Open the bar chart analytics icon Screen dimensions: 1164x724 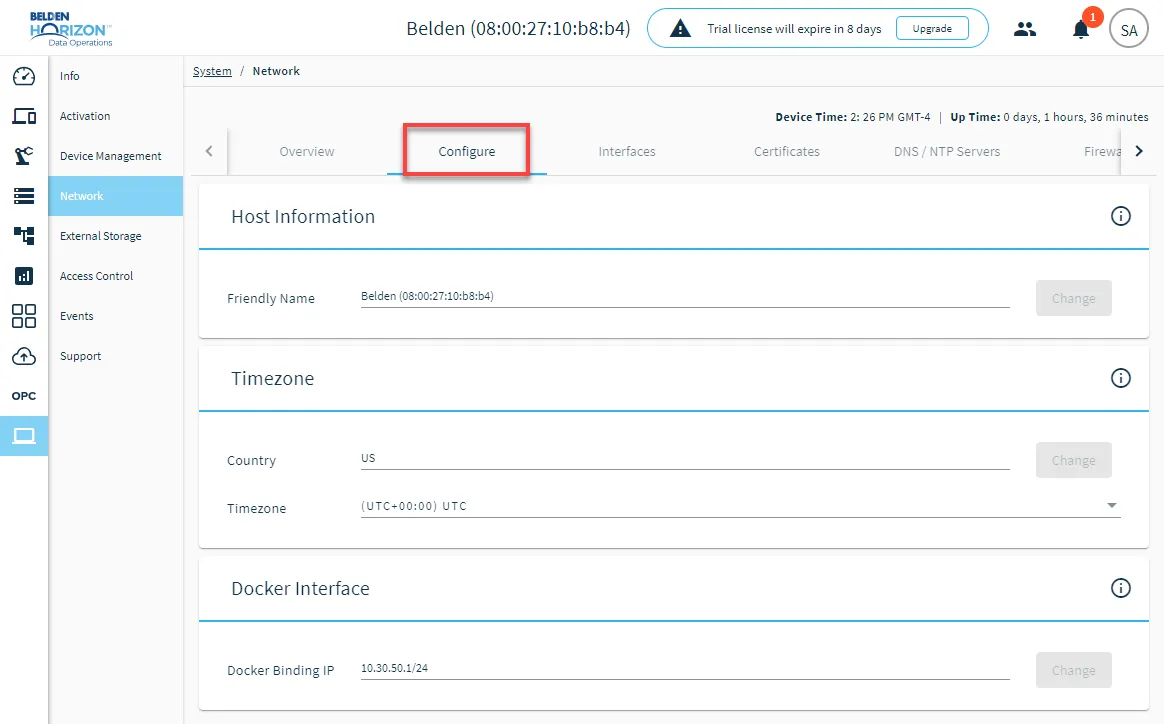pyautogui.click(x=24, y=276)
